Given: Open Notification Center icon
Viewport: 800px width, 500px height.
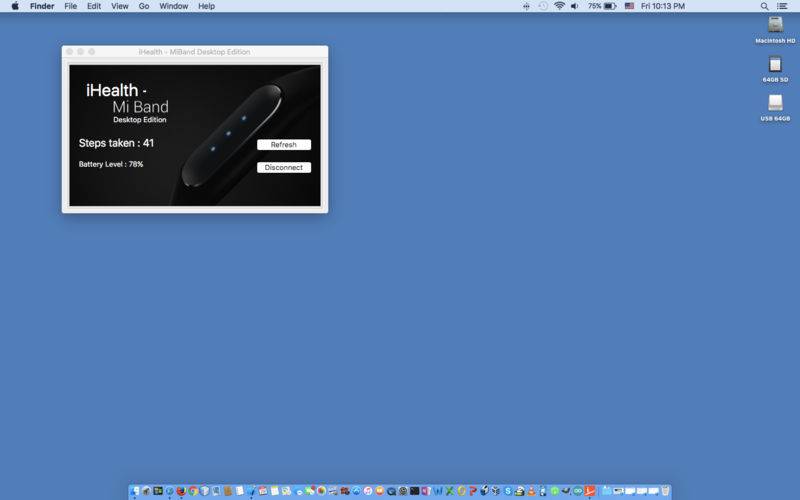Looking at the screenshot, I should [782, 6].
